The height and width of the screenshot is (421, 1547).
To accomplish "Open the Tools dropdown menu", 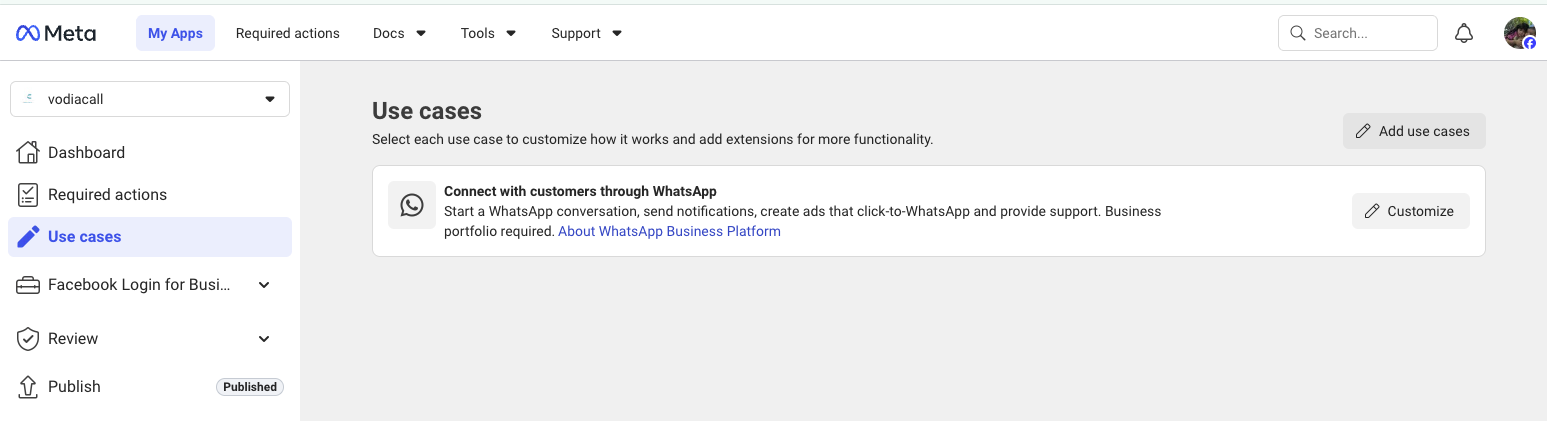I will click(x=488, y=33).
